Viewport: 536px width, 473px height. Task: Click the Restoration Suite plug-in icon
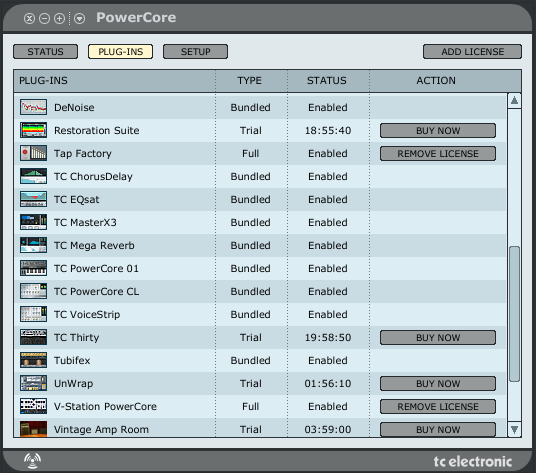tap(33, 130)
